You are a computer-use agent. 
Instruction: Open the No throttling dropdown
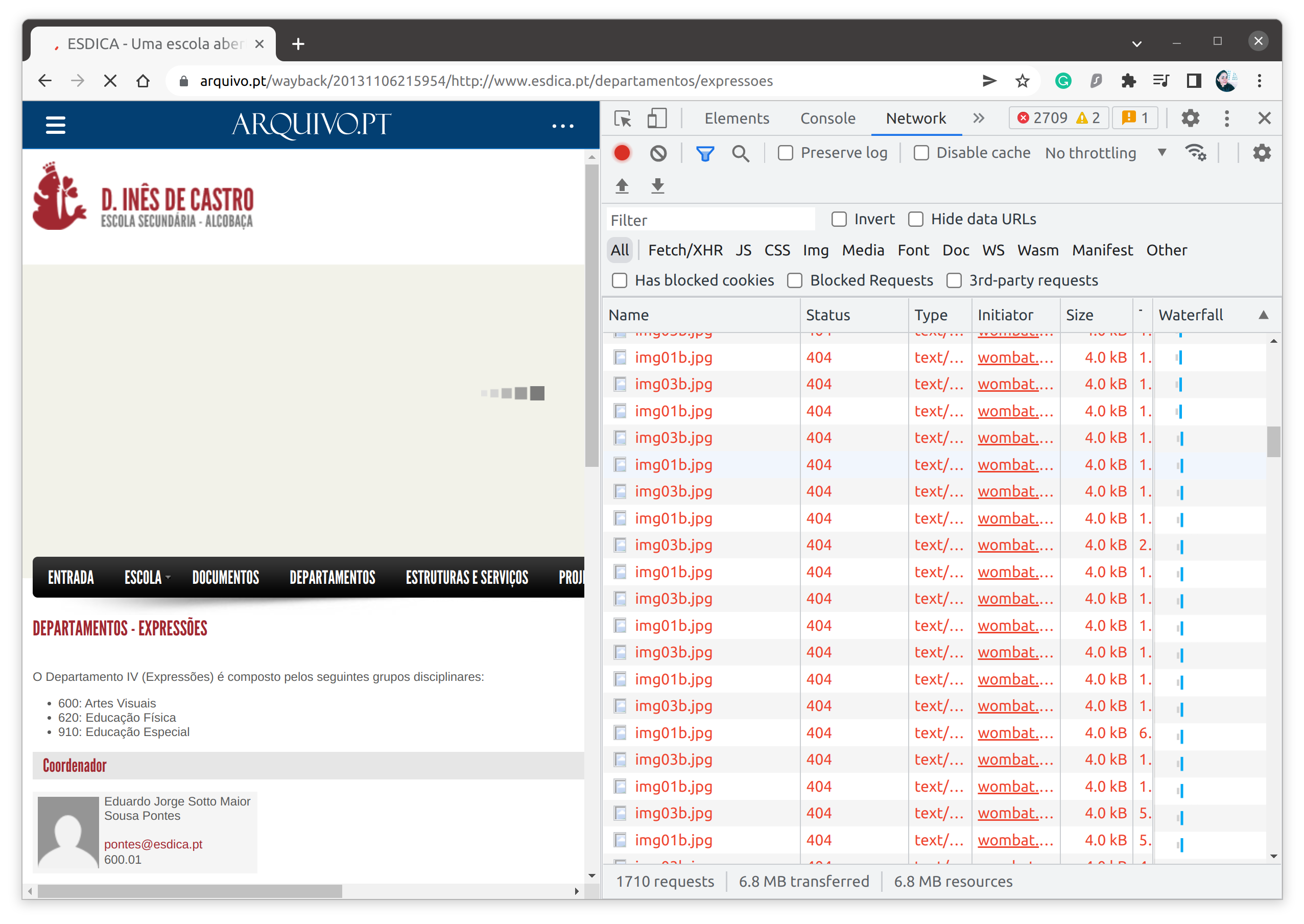tap(1105, 153)
